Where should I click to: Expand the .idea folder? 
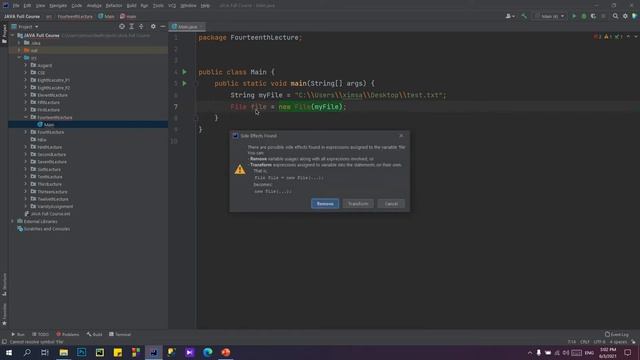pos(19,43)
